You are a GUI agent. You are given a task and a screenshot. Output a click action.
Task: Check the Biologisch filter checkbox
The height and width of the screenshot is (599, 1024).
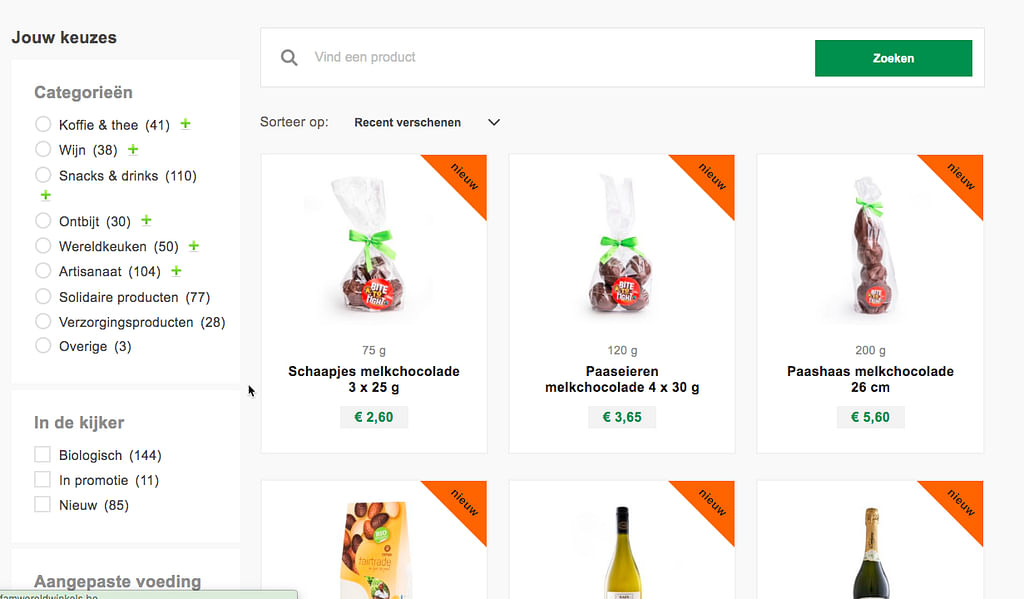pos(42,455)
